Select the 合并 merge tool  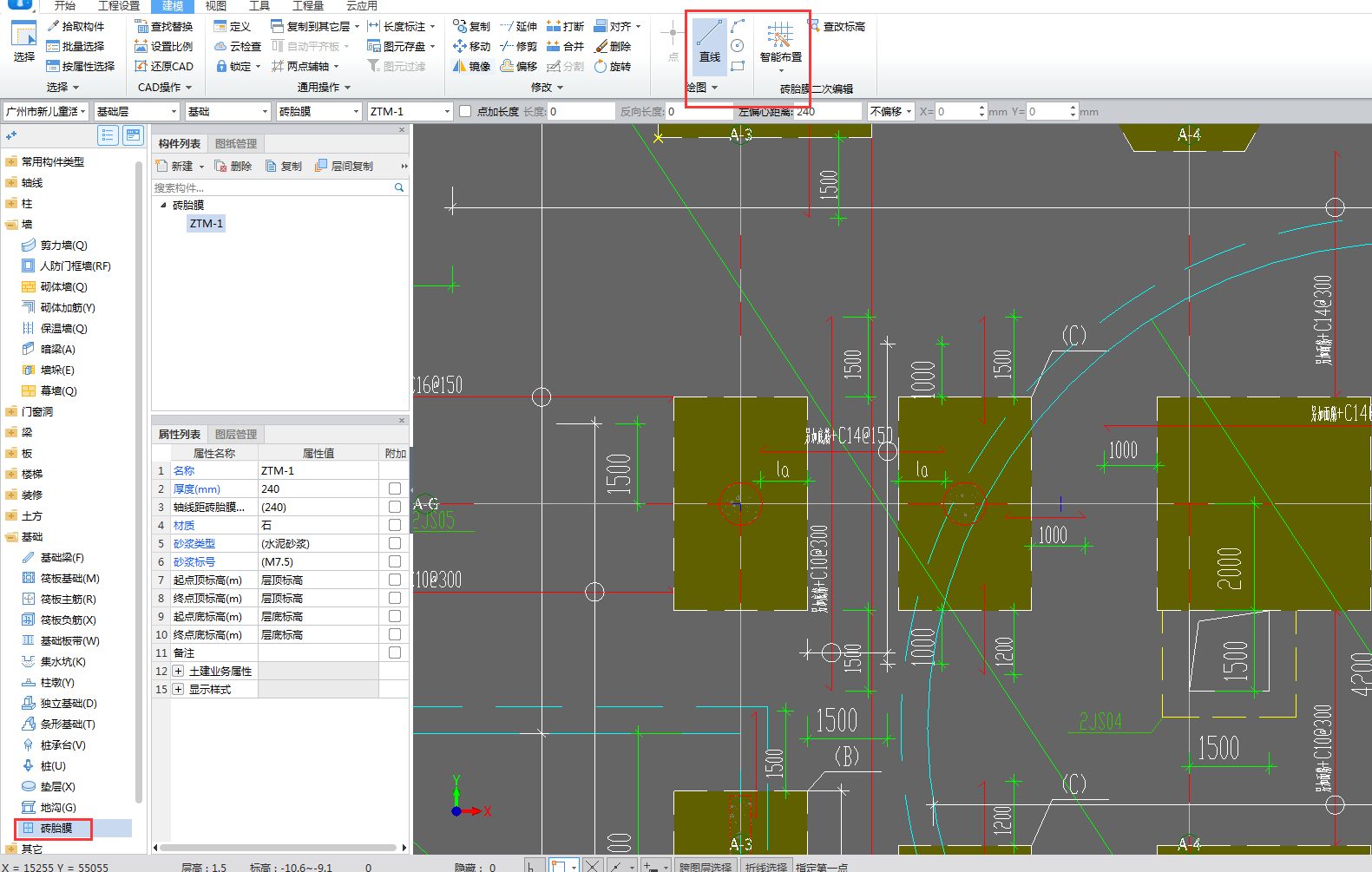tap(566, 46)
